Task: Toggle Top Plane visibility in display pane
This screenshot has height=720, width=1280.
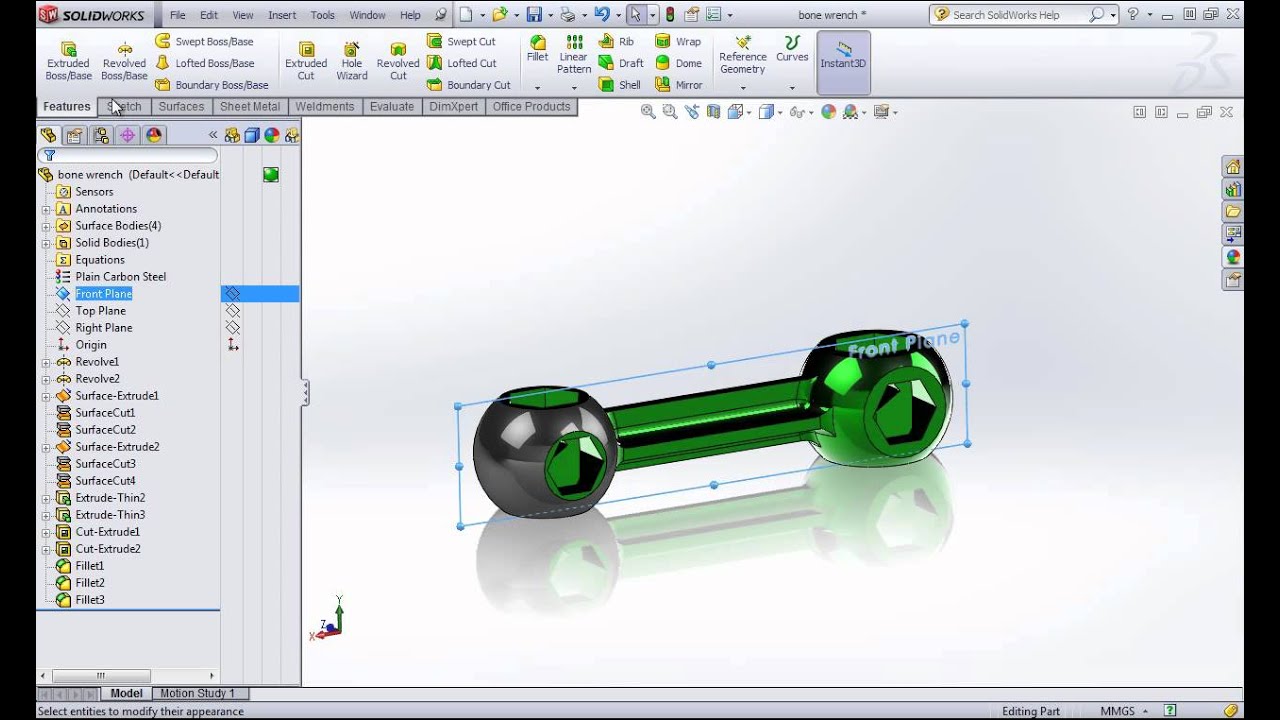Action: tap(233, 311)
